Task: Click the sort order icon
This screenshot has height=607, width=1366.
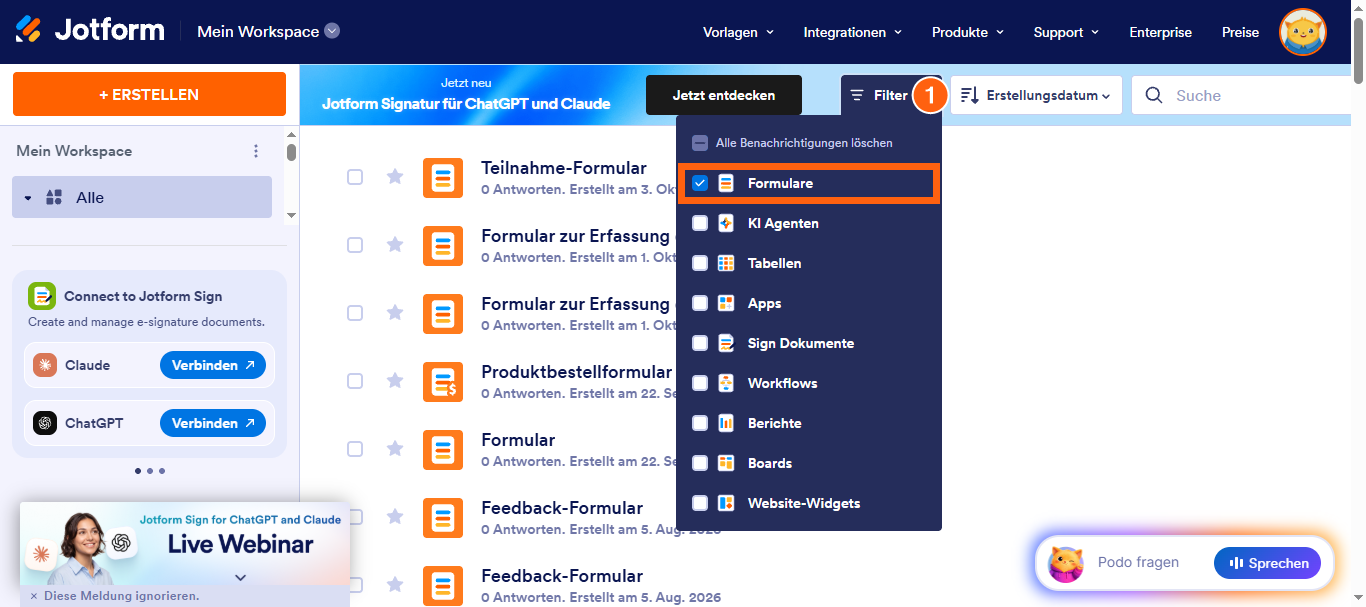Action: pyautogui.click(x=969, y=96)
